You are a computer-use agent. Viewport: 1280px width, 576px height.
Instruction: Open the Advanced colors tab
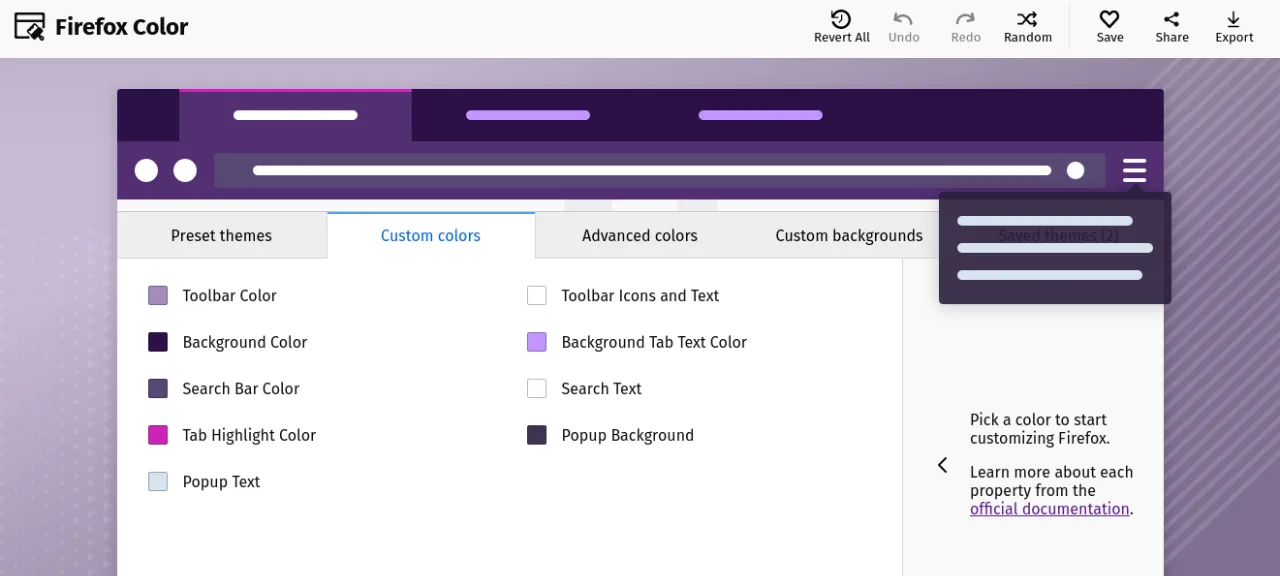click(x=640, y=236)
